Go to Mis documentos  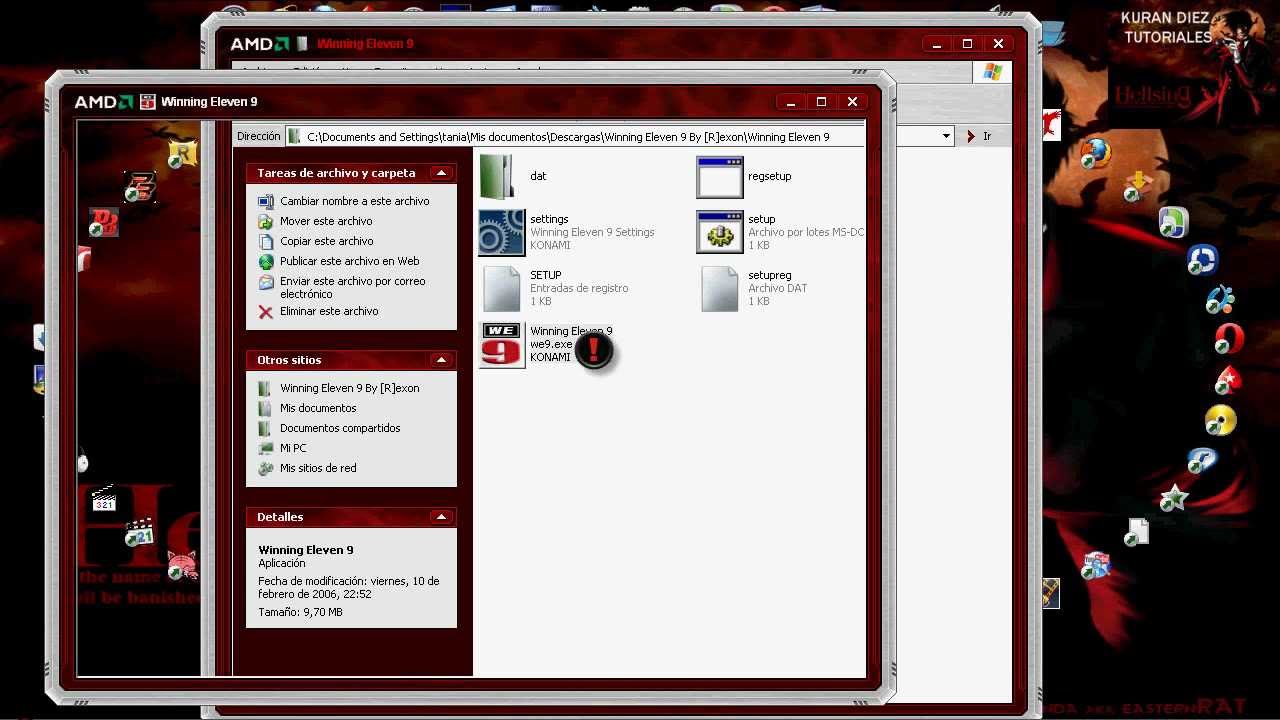(x=318, y=408)
